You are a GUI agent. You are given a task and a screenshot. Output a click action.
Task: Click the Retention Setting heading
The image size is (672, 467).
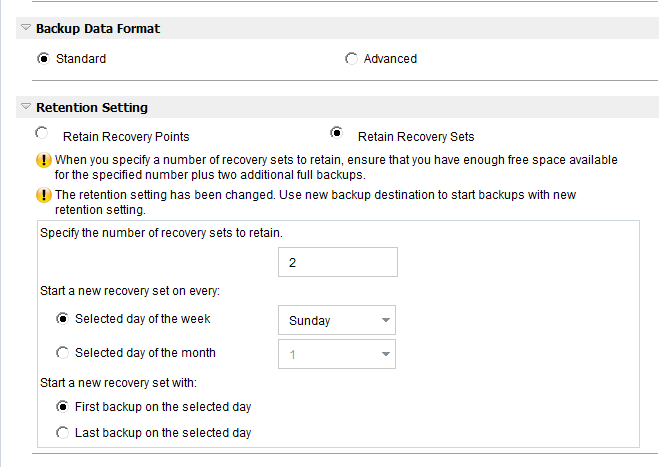coord(92,107)
